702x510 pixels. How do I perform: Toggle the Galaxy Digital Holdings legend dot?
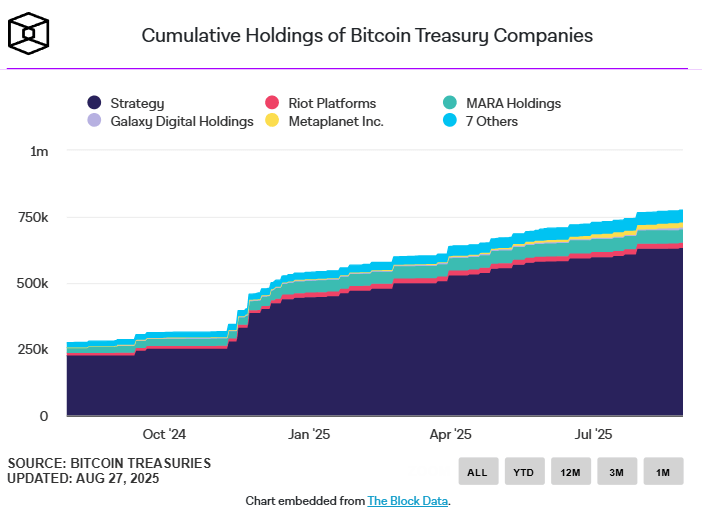pyautogui.click(x=94, y=120)
